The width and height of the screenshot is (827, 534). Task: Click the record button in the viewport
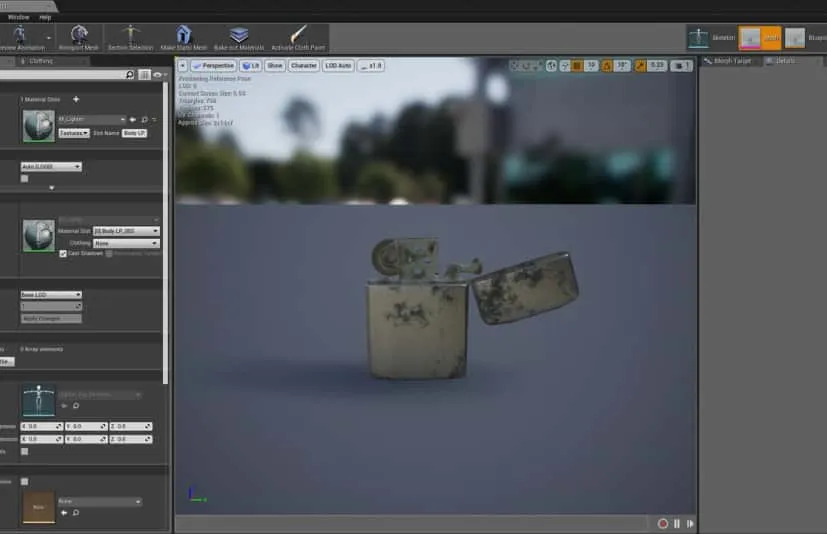pyautogui.click(x=662, y=523)
